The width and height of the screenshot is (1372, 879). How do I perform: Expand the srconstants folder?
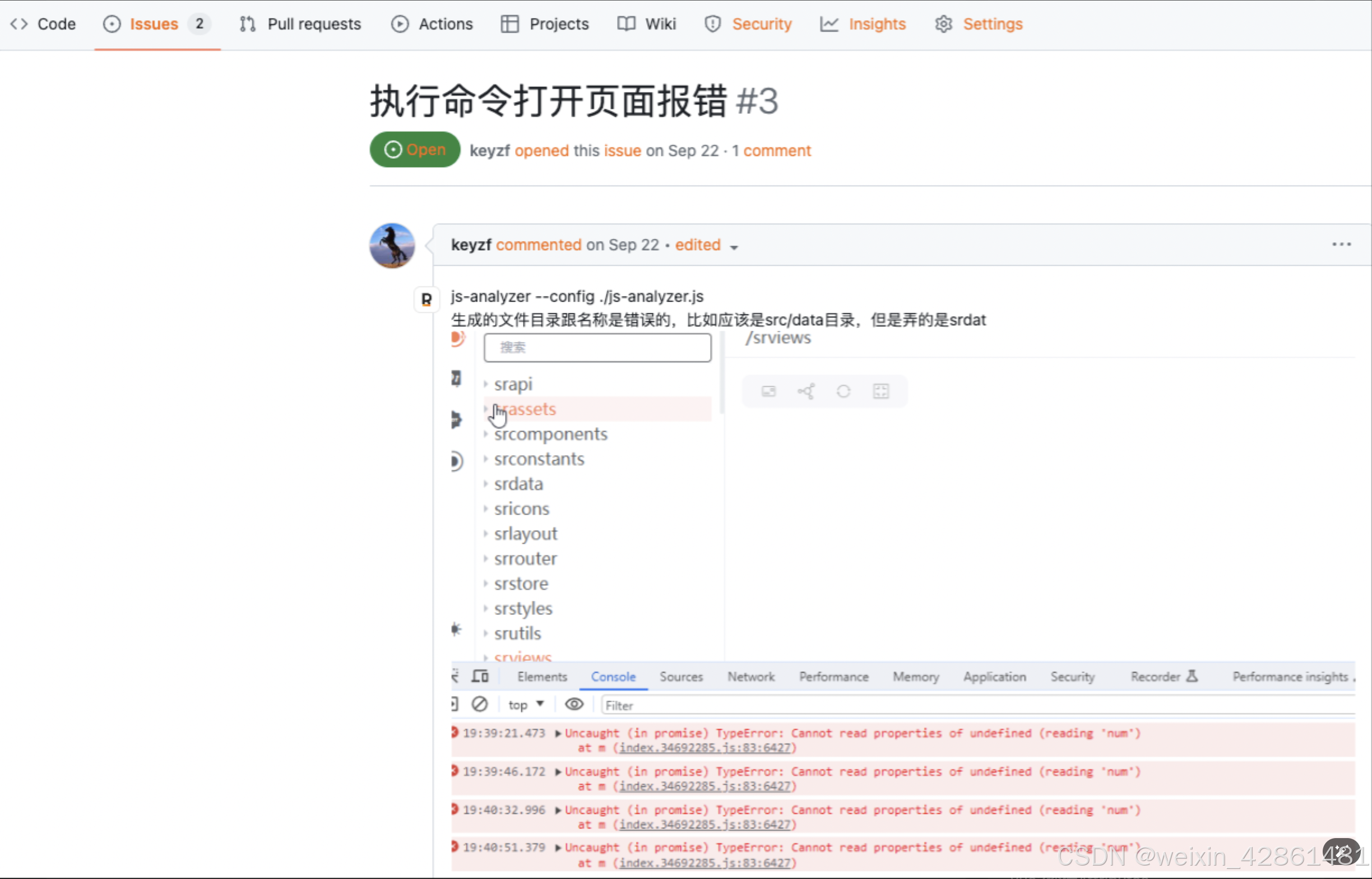[x=485, y=459]
